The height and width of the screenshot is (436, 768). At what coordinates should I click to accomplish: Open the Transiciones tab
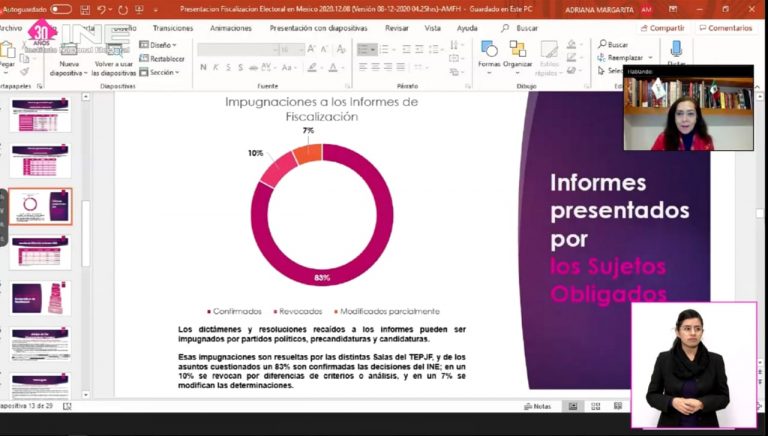pos(173,28)
